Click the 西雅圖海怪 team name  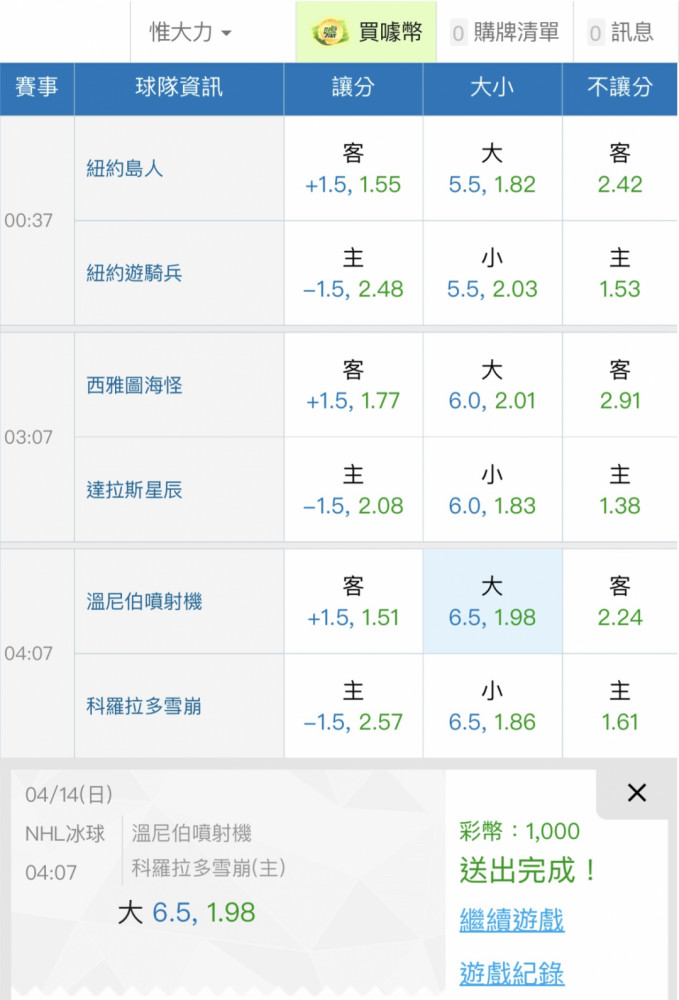pyautogui.click(x=134, y=385)
